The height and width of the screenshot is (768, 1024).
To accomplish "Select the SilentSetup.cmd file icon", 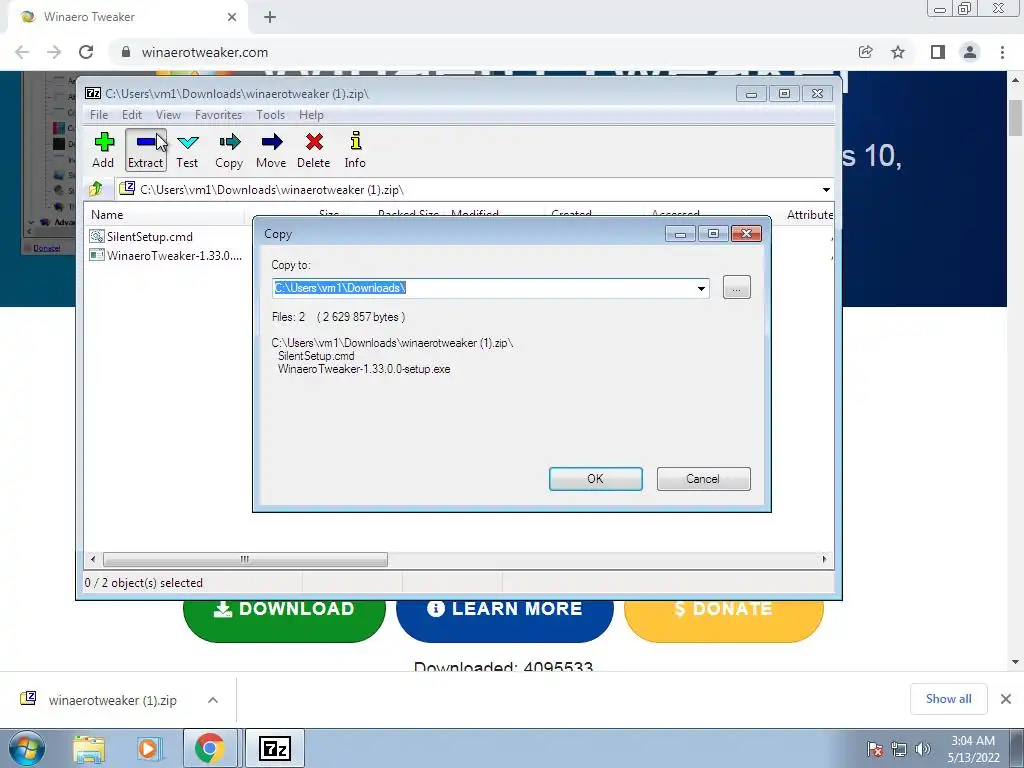I will point(97,236).
